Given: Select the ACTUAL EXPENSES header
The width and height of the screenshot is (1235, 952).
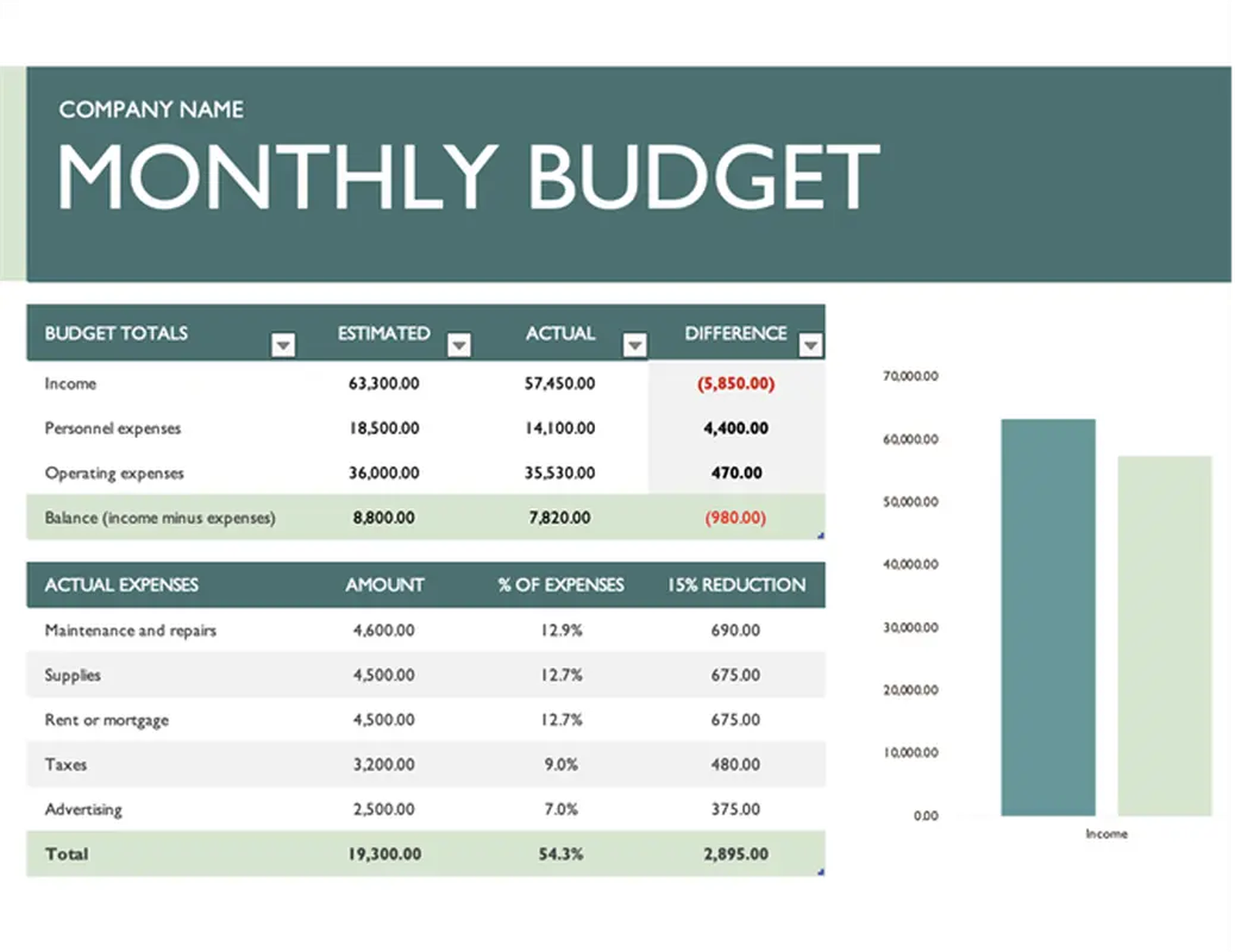Looking at the screenshot, I should click(121, 585).
